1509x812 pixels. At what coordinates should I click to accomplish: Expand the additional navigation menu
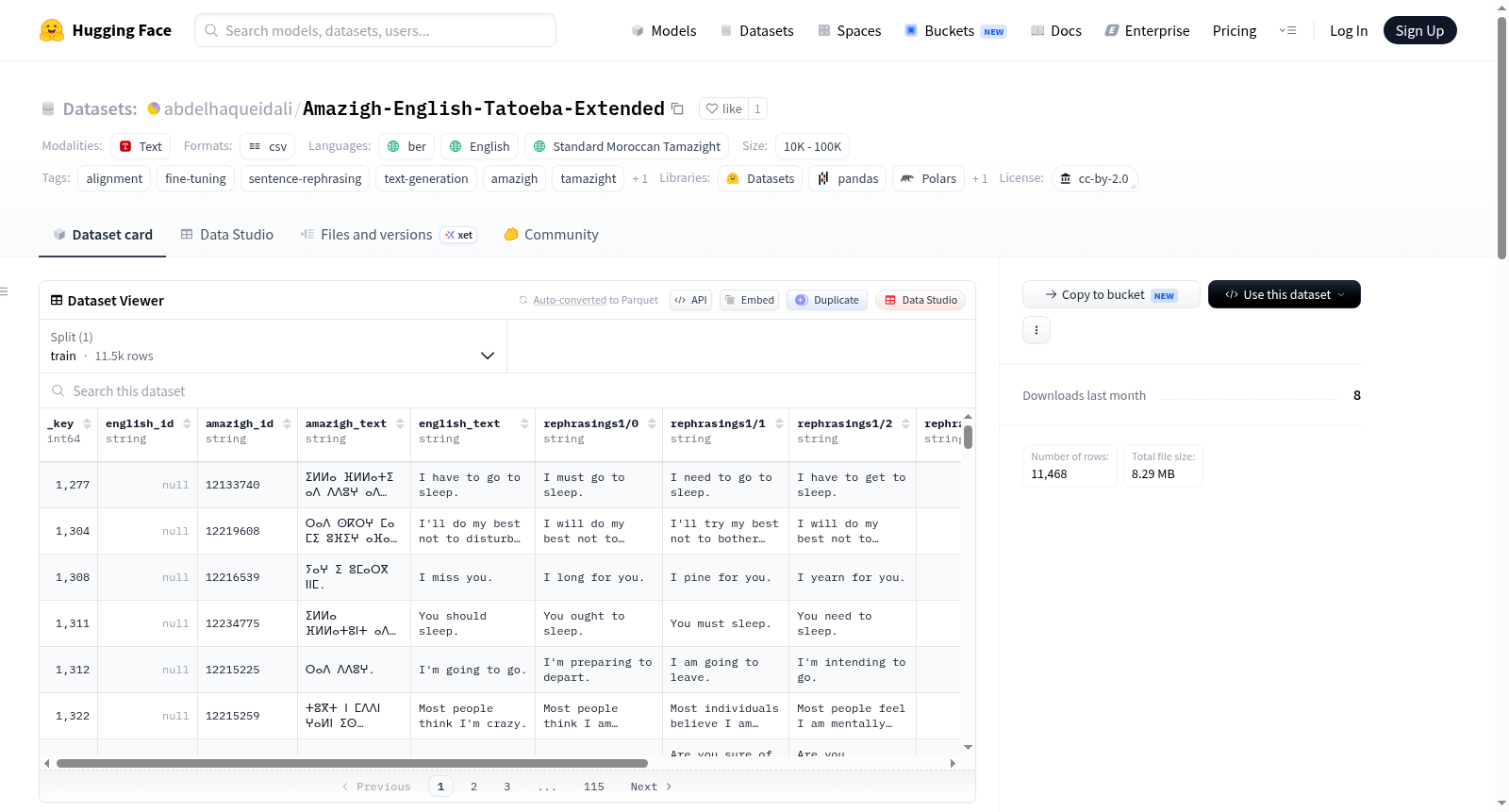1287,30
